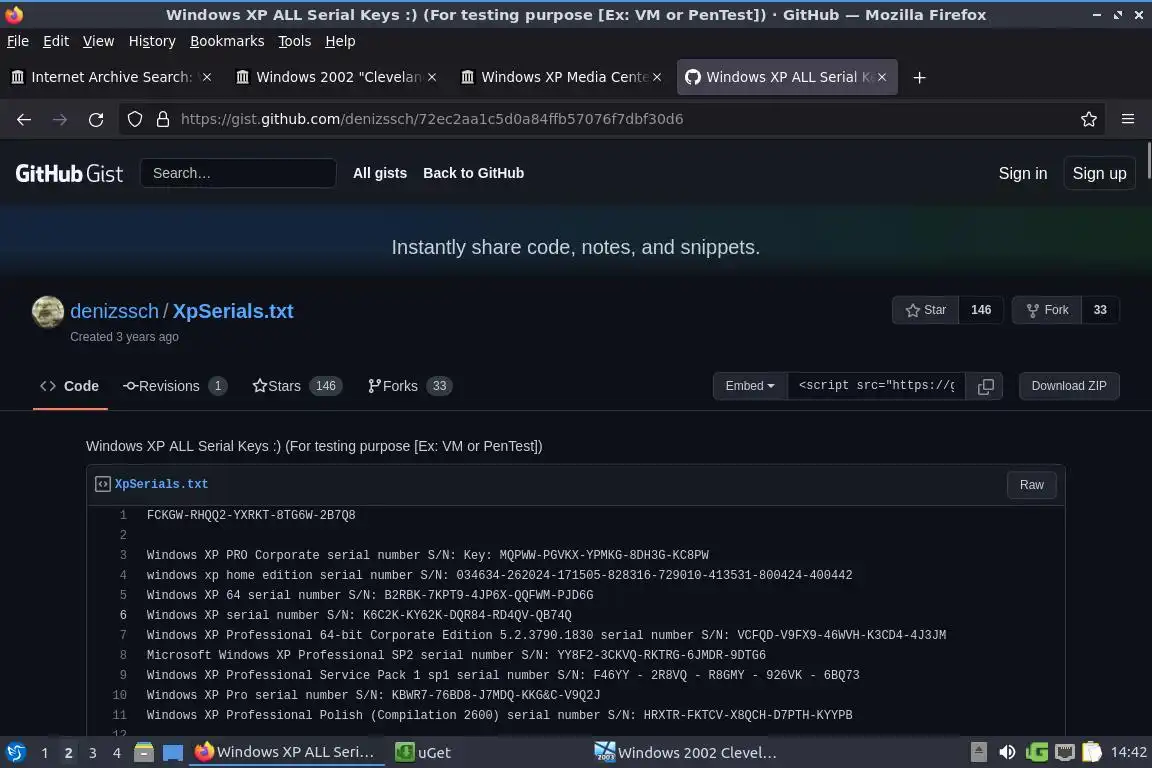Select the embed script text field
The width and height of the screenshot is (1152, 768).
(x=877, y=386)
